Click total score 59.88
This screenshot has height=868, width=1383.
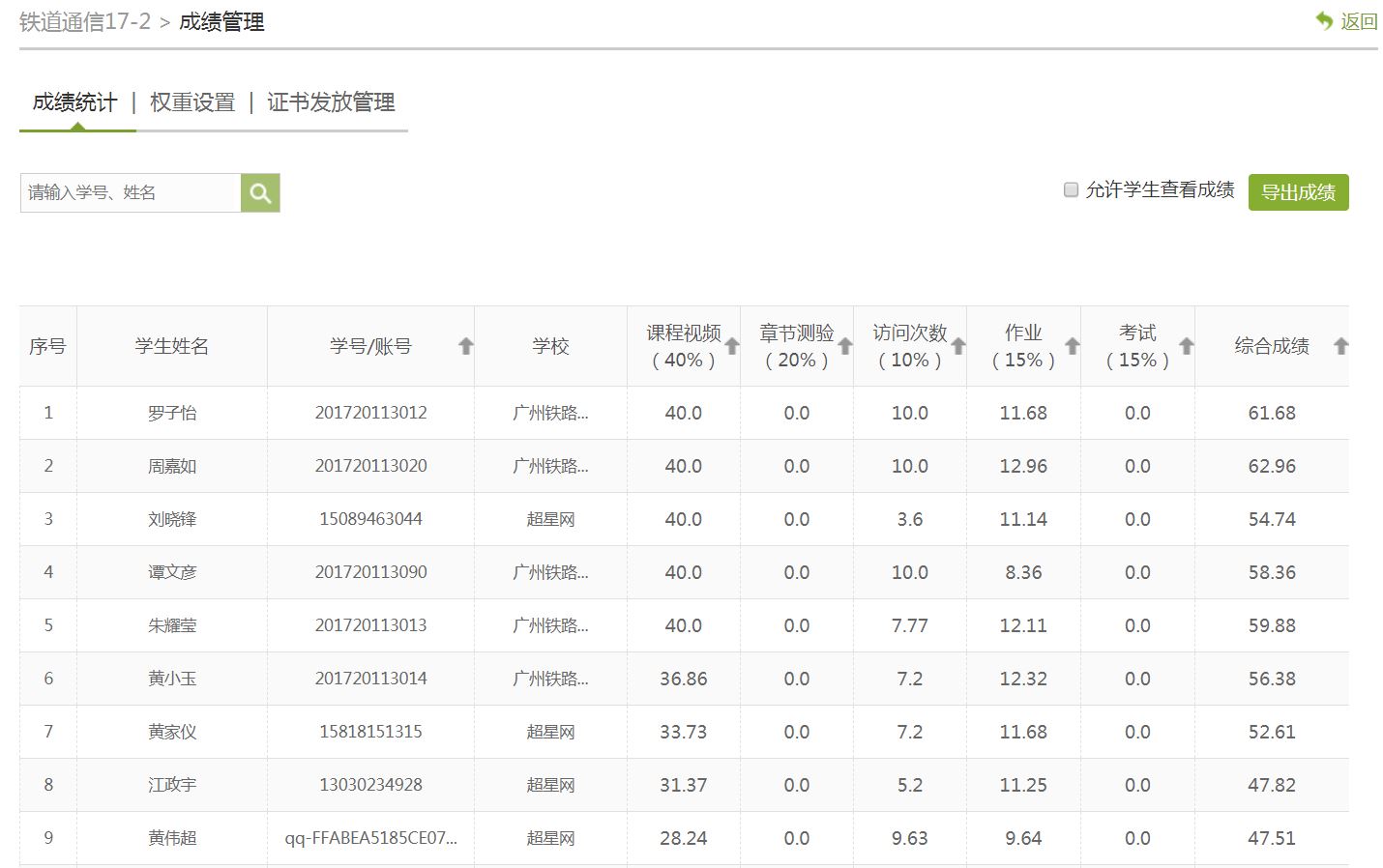tap(1272, 625)
